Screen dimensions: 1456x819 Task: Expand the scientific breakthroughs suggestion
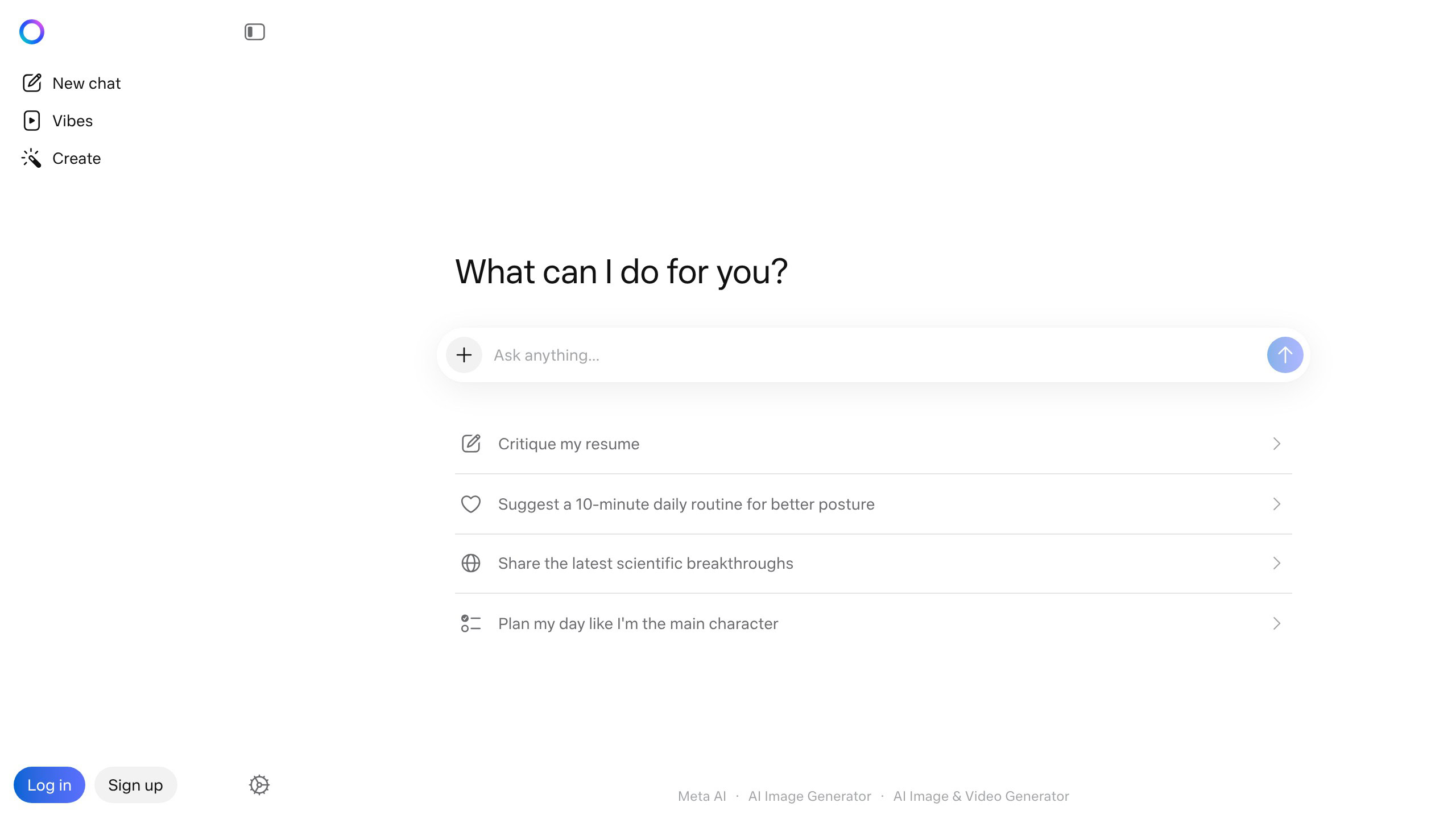pos(1277,564)
